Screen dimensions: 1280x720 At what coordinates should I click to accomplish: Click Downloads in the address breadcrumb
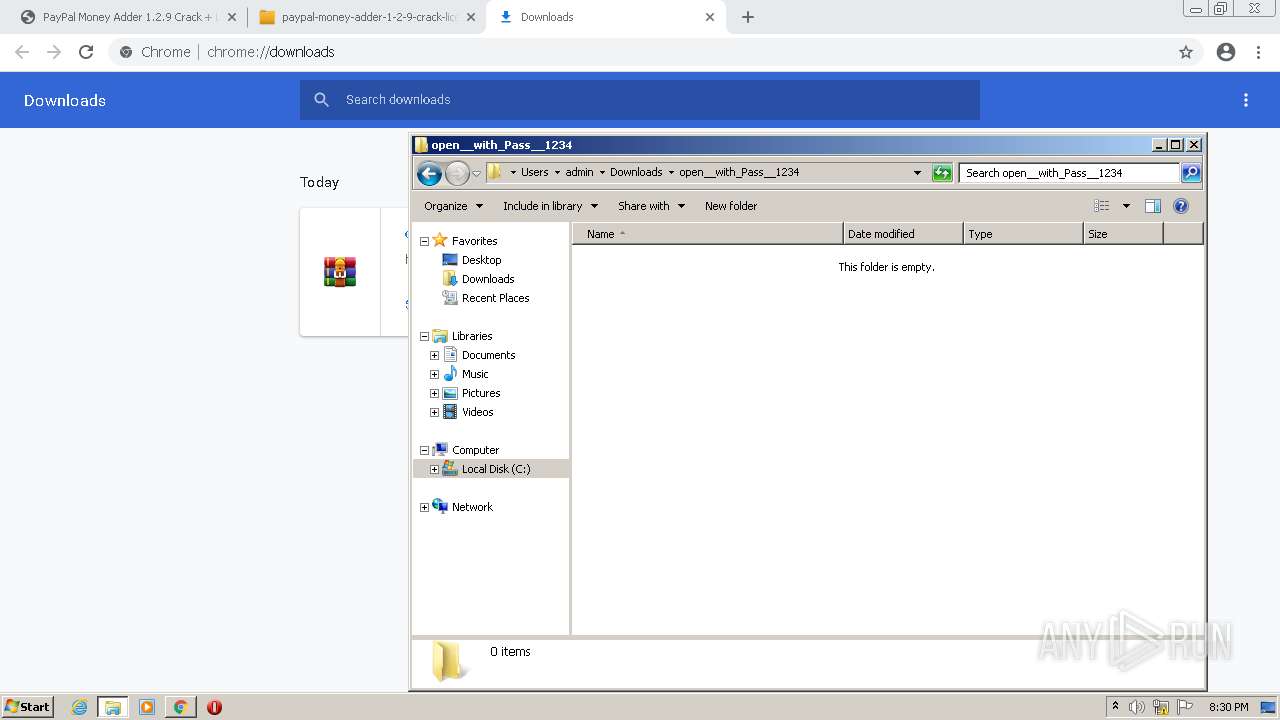[636, 172]
